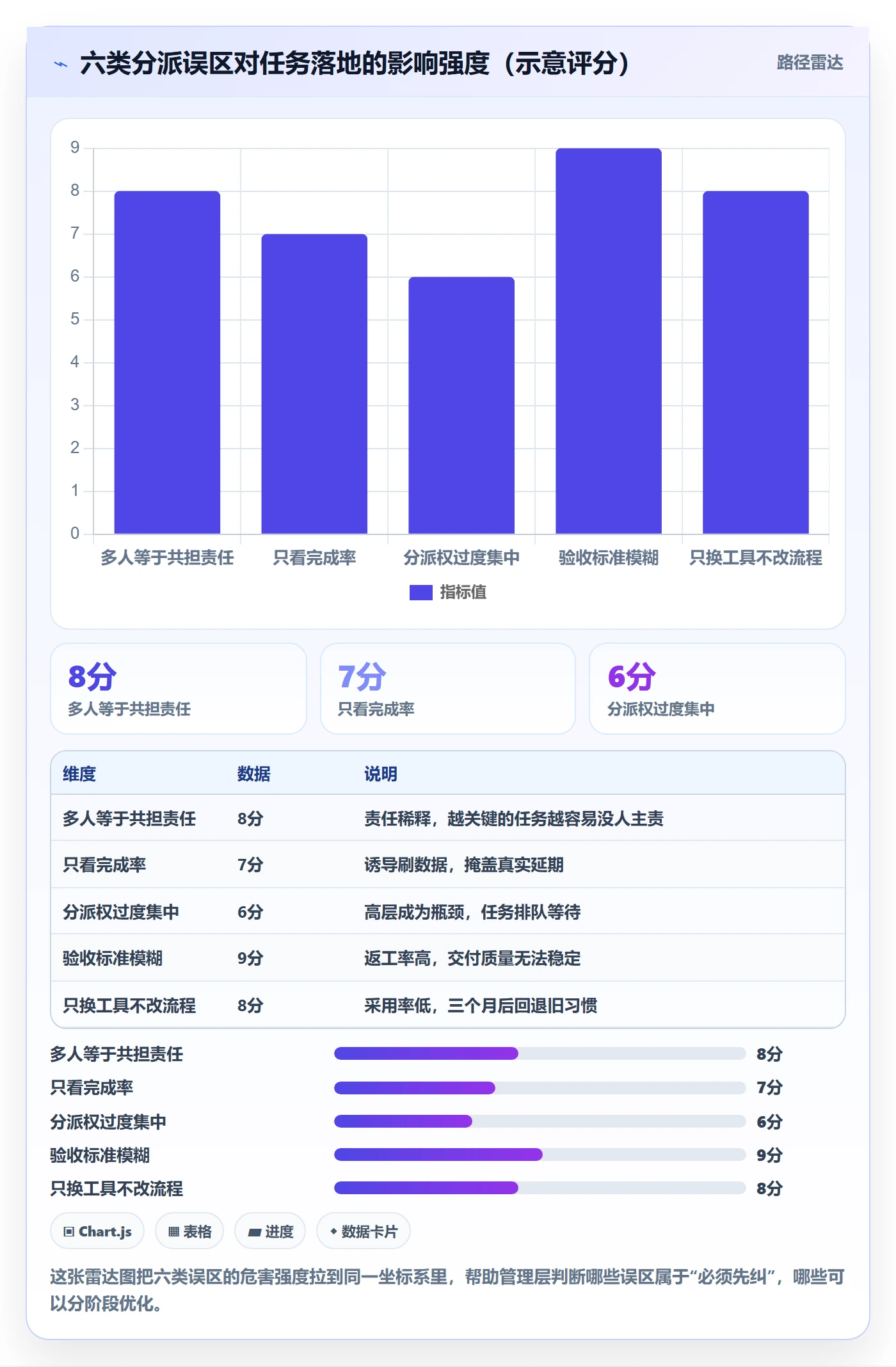
Task: Click the 只看完成率 progress bar
Action: pos(540,1087)
